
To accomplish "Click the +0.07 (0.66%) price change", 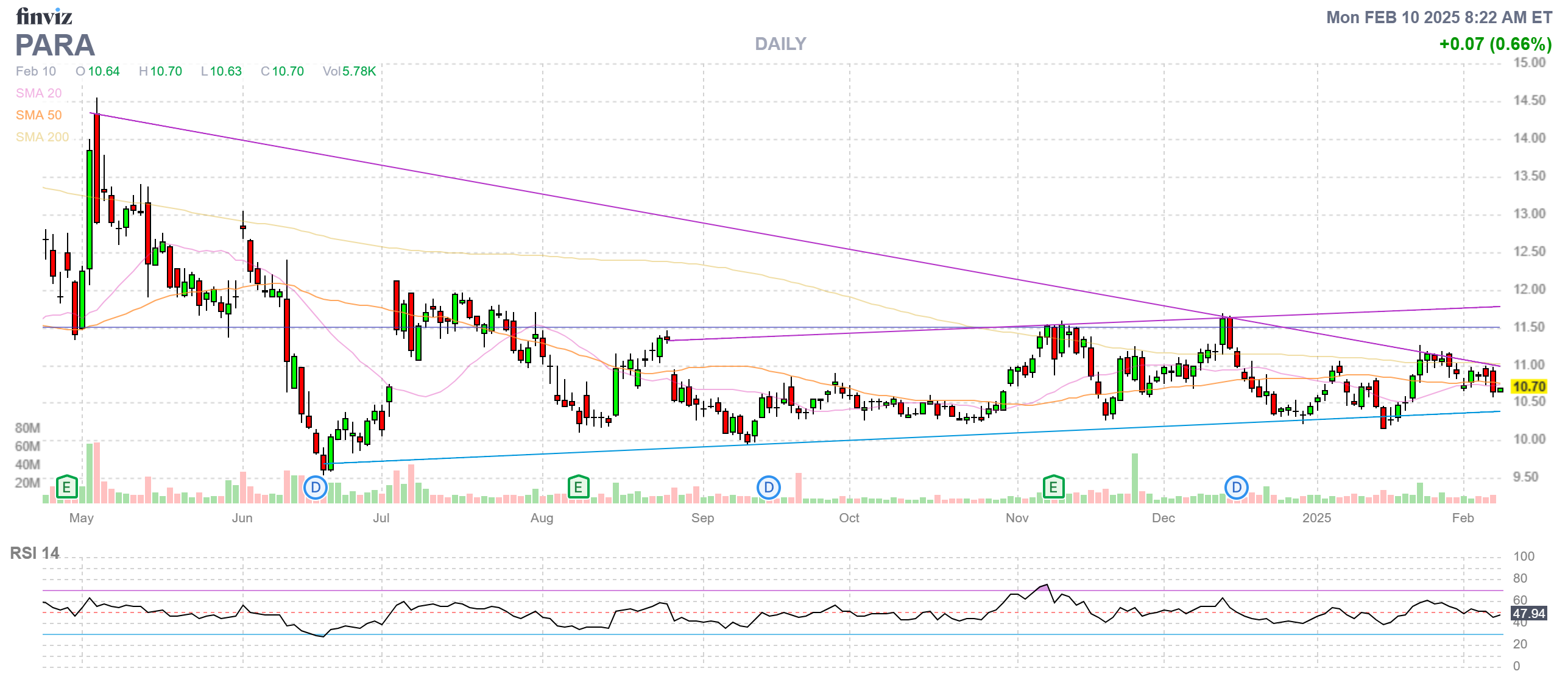I will [x=1495, y=44].
